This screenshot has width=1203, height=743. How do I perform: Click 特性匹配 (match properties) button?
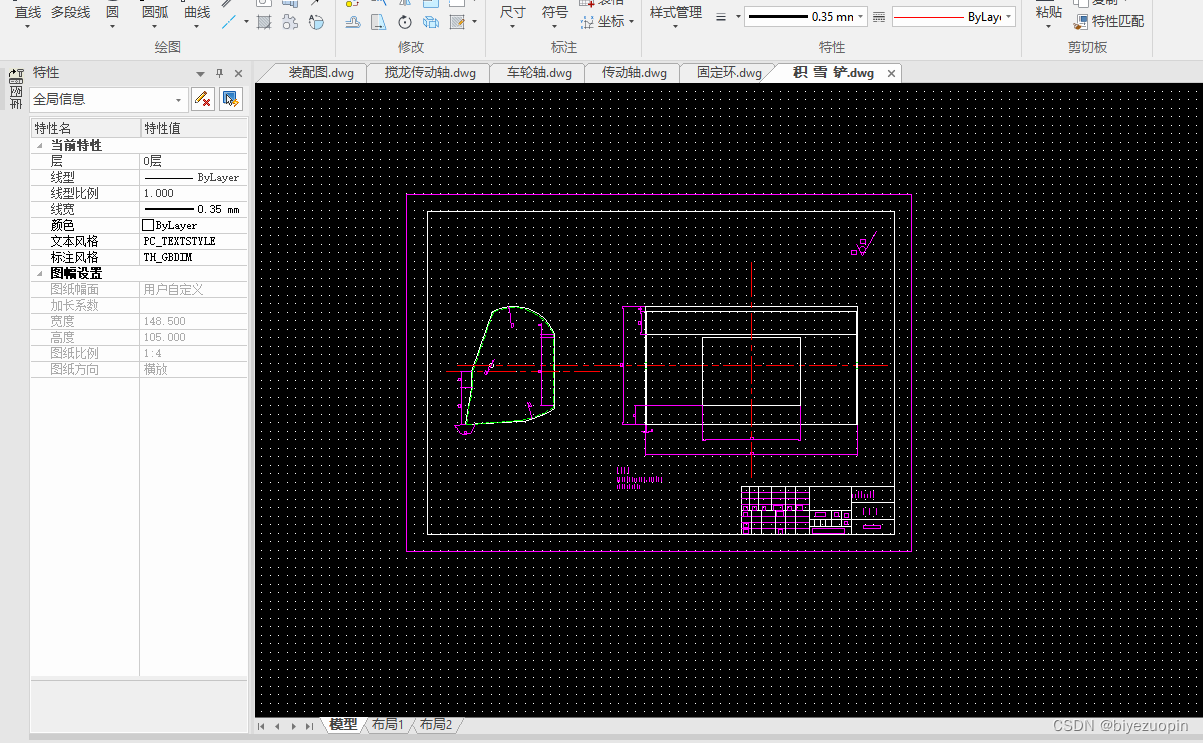[x=1109, y=21]
